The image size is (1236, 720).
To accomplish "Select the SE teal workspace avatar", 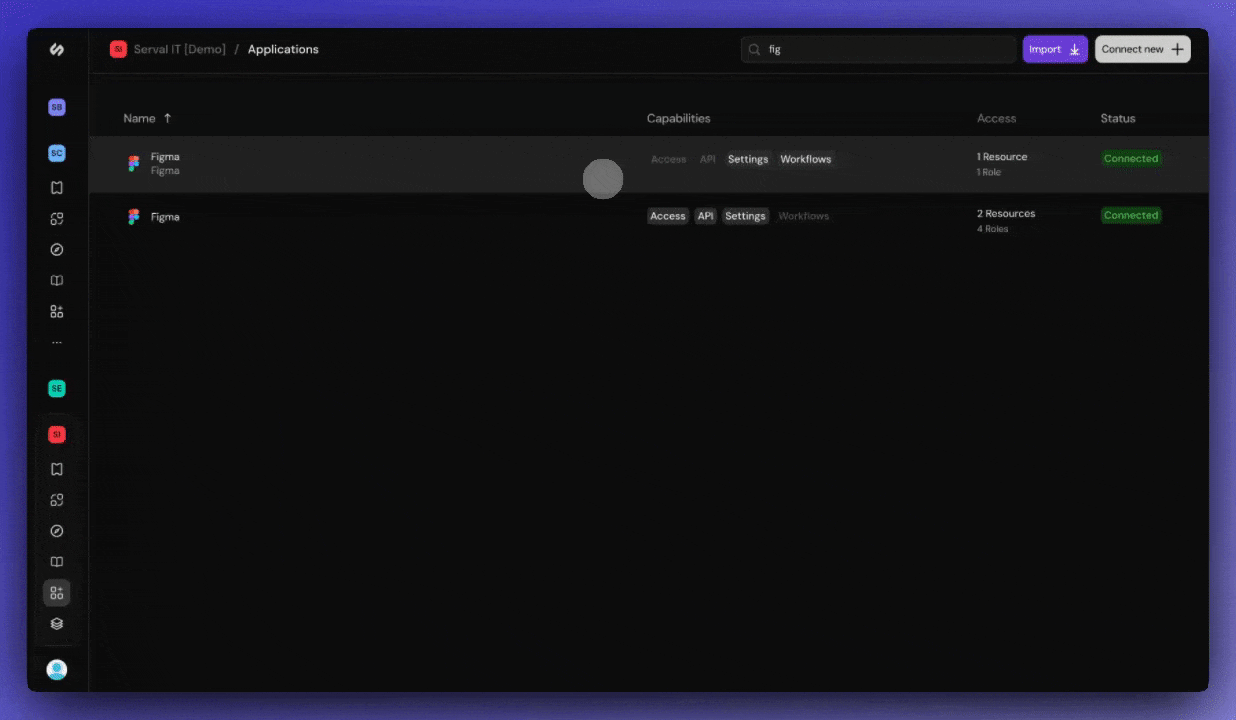I will [x=56, y=388].
